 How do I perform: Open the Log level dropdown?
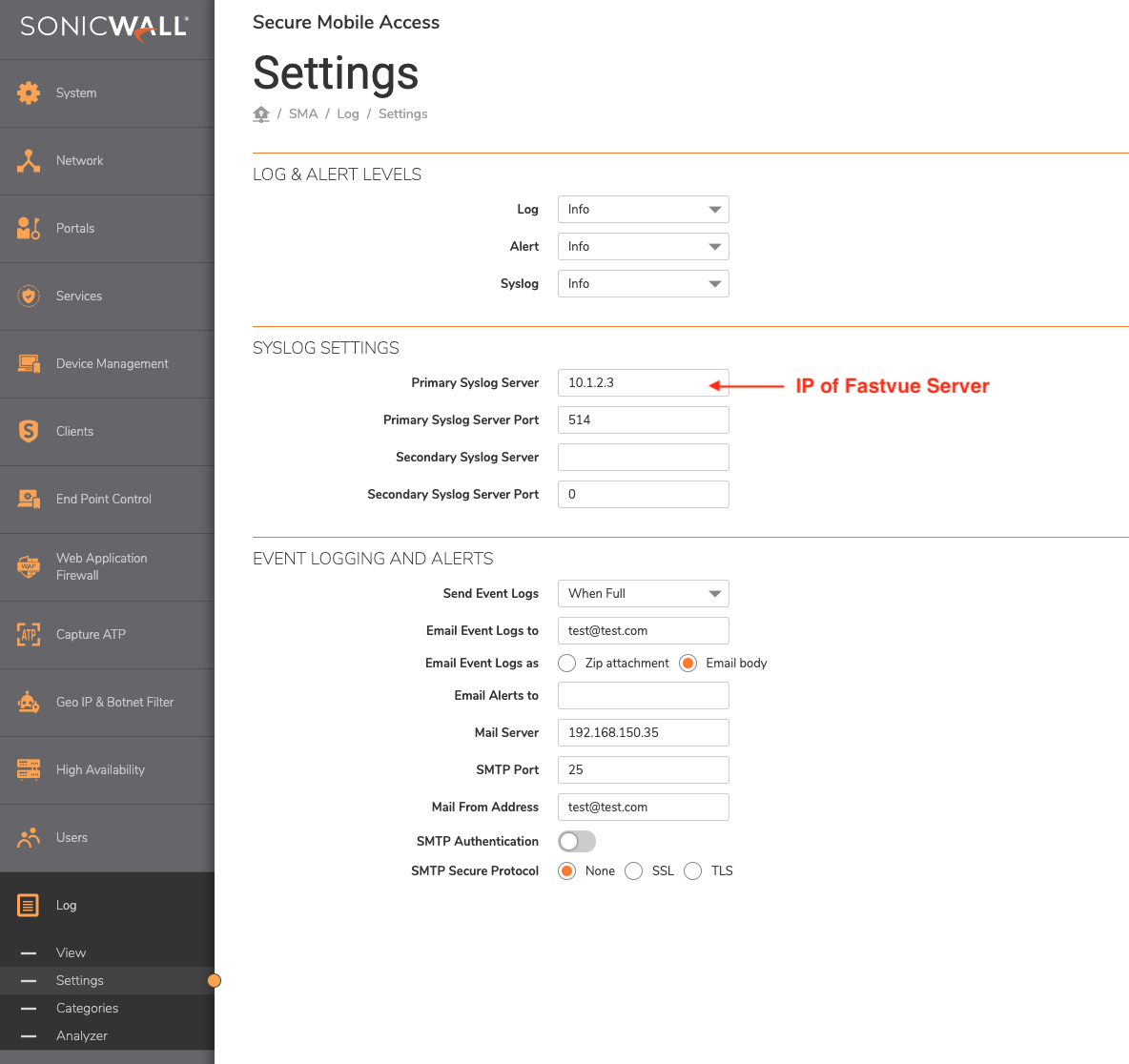[643, 209]
